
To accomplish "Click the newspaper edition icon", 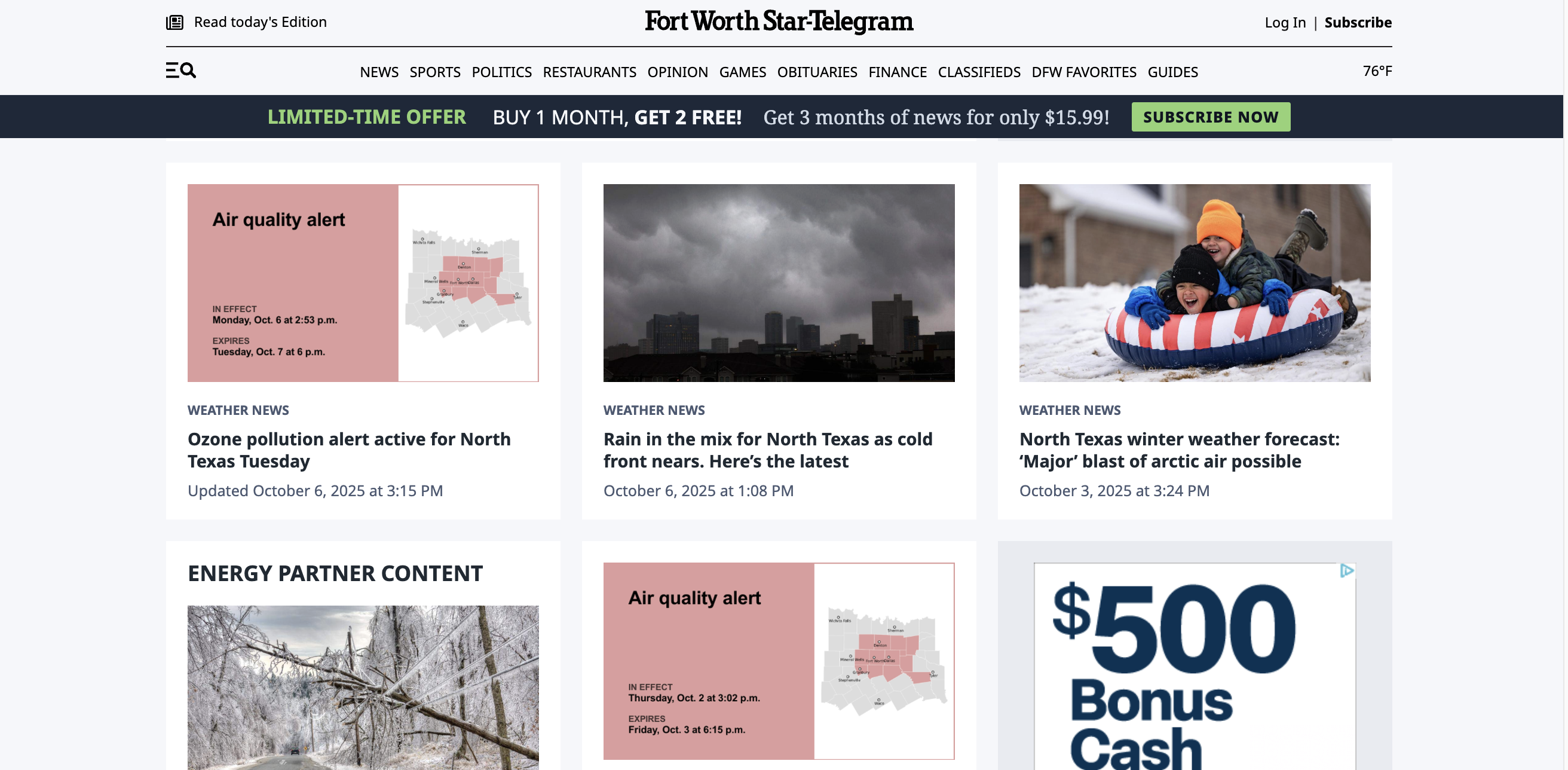I will point(174,23).
